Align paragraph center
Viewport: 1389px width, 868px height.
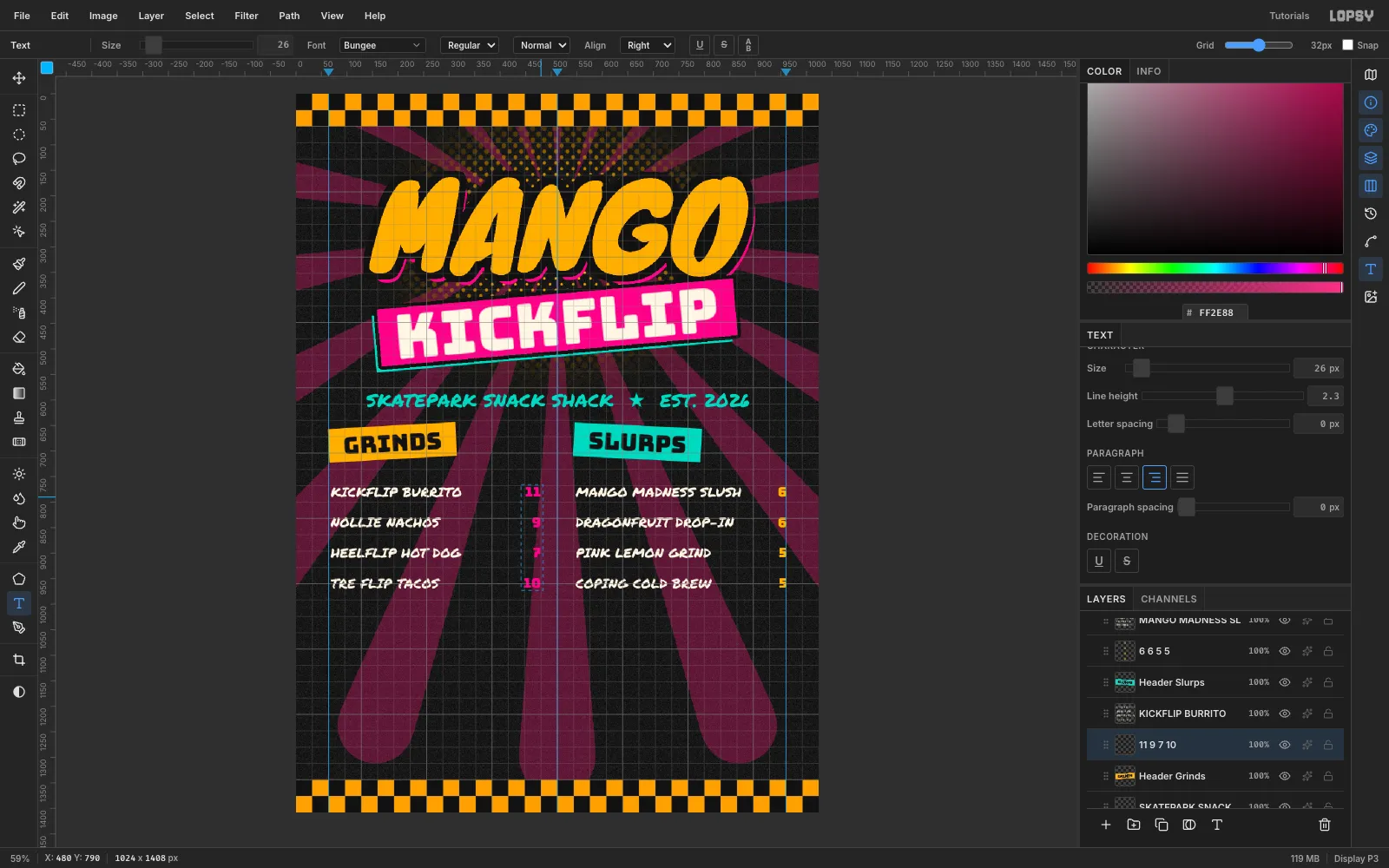(x=1127, y=477)
